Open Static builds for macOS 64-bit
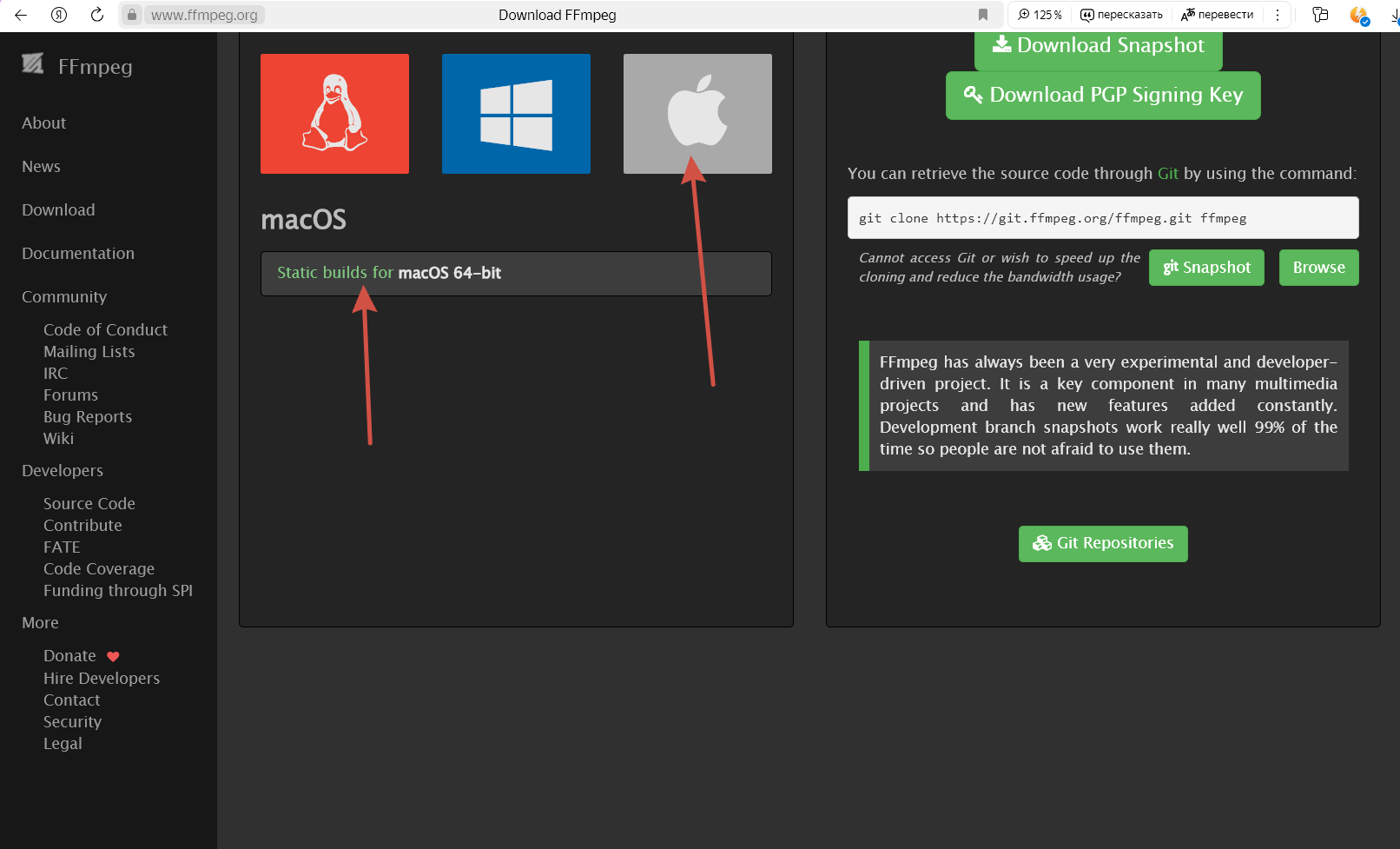 pos(516,274)
